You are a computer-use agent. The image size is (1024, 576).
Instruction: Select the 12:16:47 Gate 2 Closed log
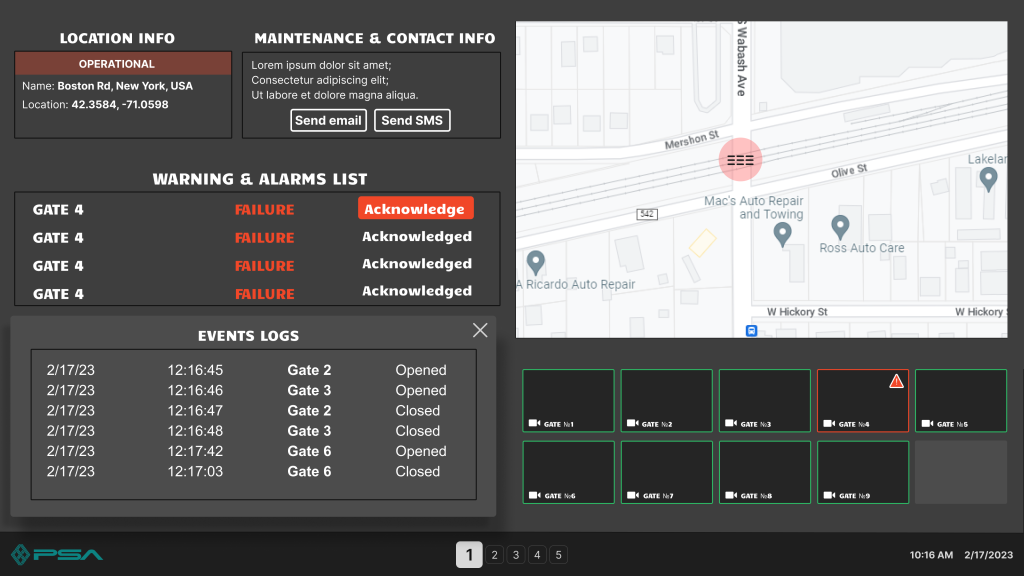[253, 410]
